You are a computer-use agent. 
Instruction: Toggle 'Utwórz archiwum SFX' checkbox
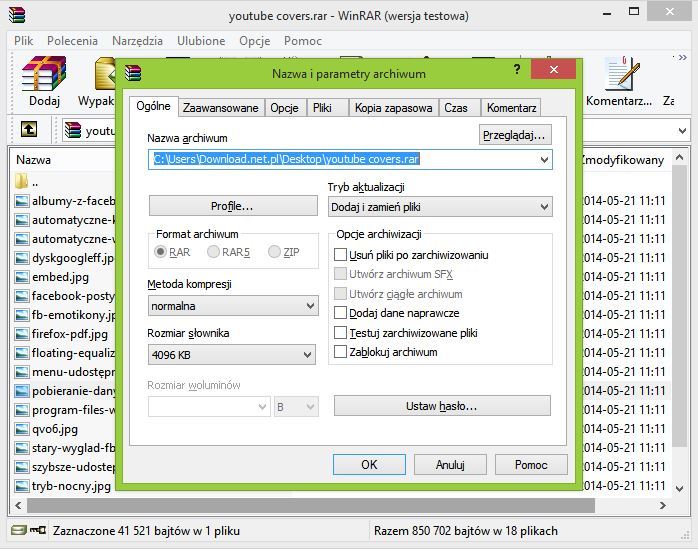[x=340, y=274]
